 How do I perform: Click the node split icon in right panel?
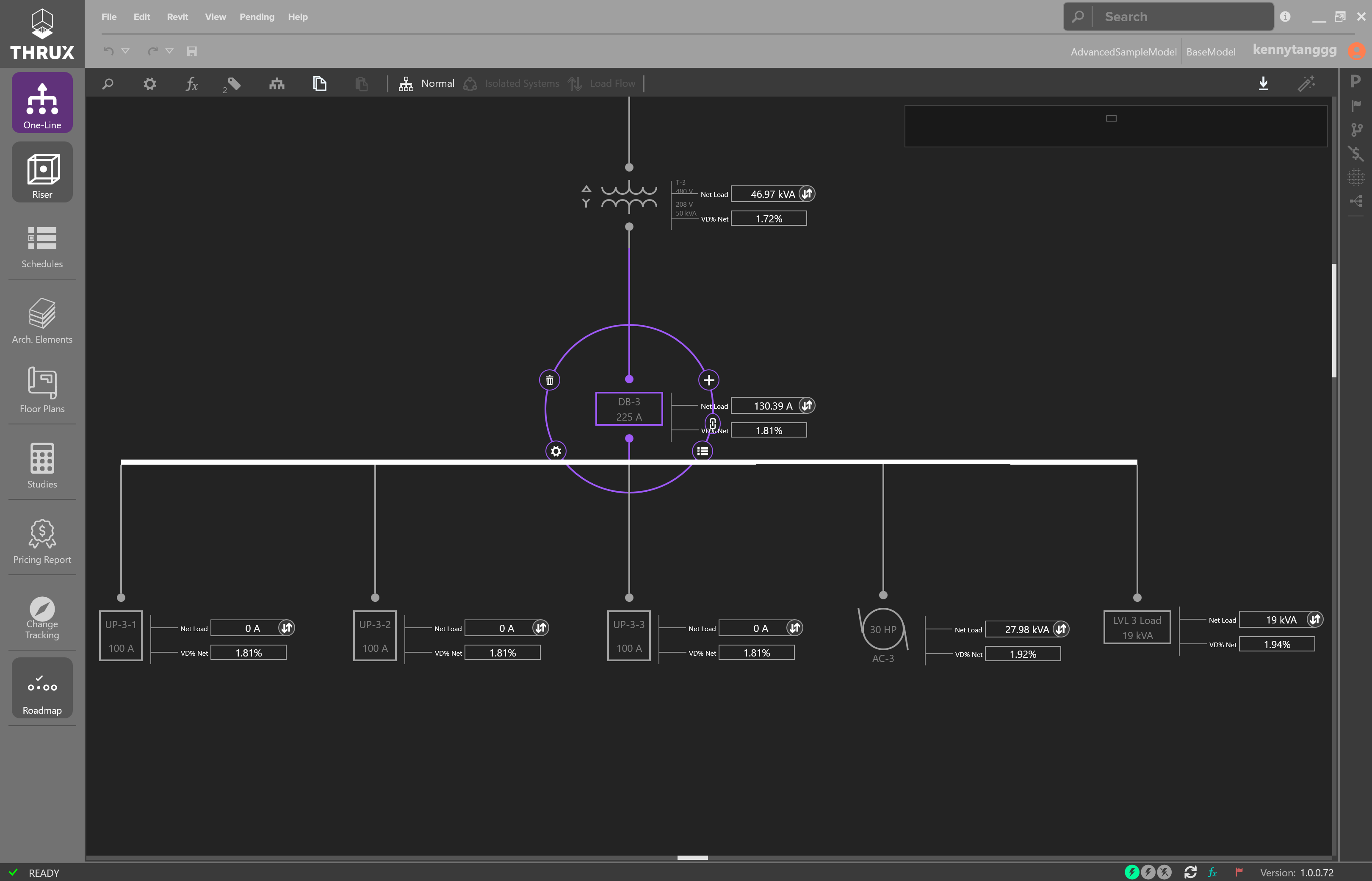pos(1356,201)
